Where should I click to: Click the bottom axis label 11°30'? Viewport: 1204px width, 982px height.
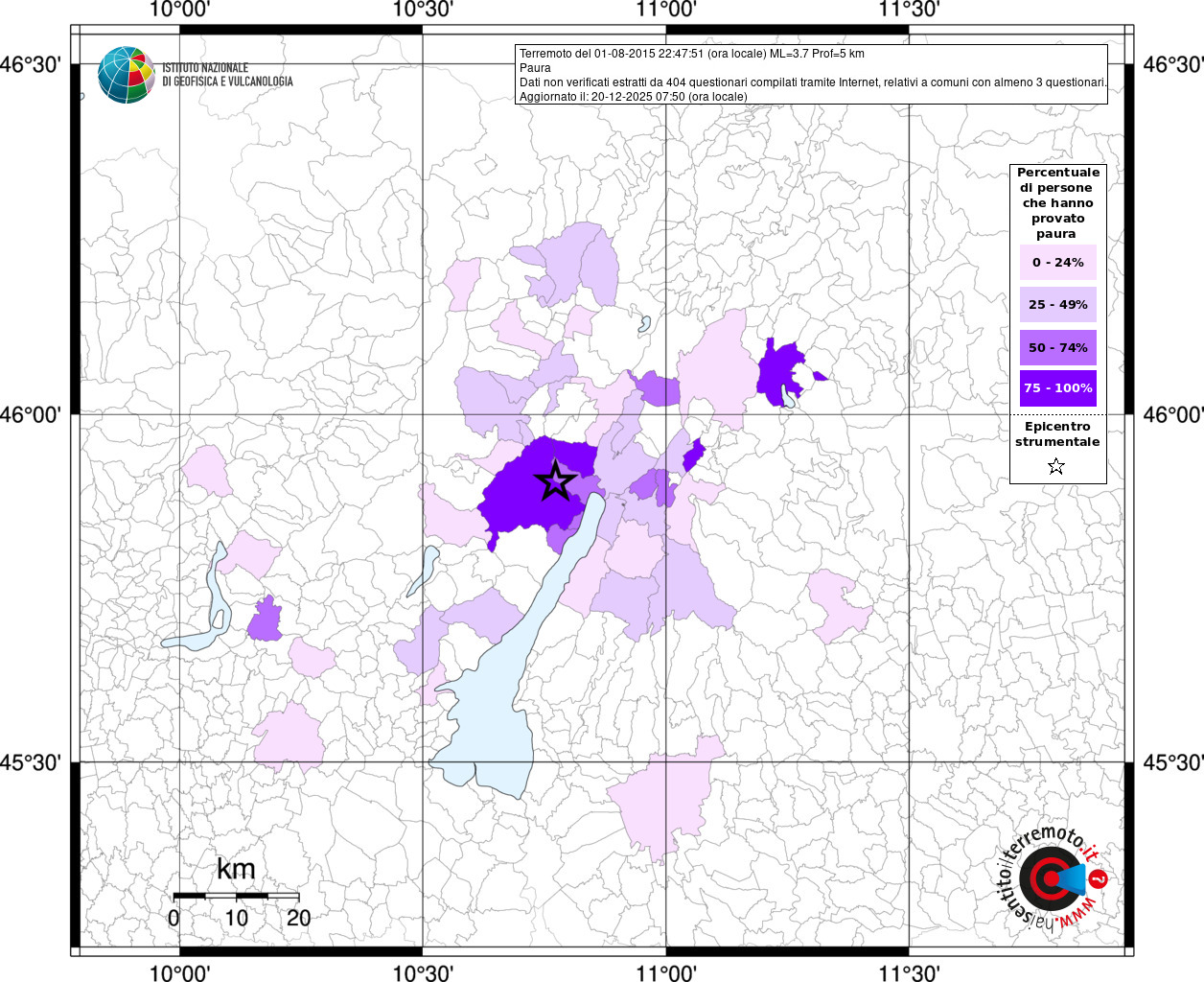point(908,972)
